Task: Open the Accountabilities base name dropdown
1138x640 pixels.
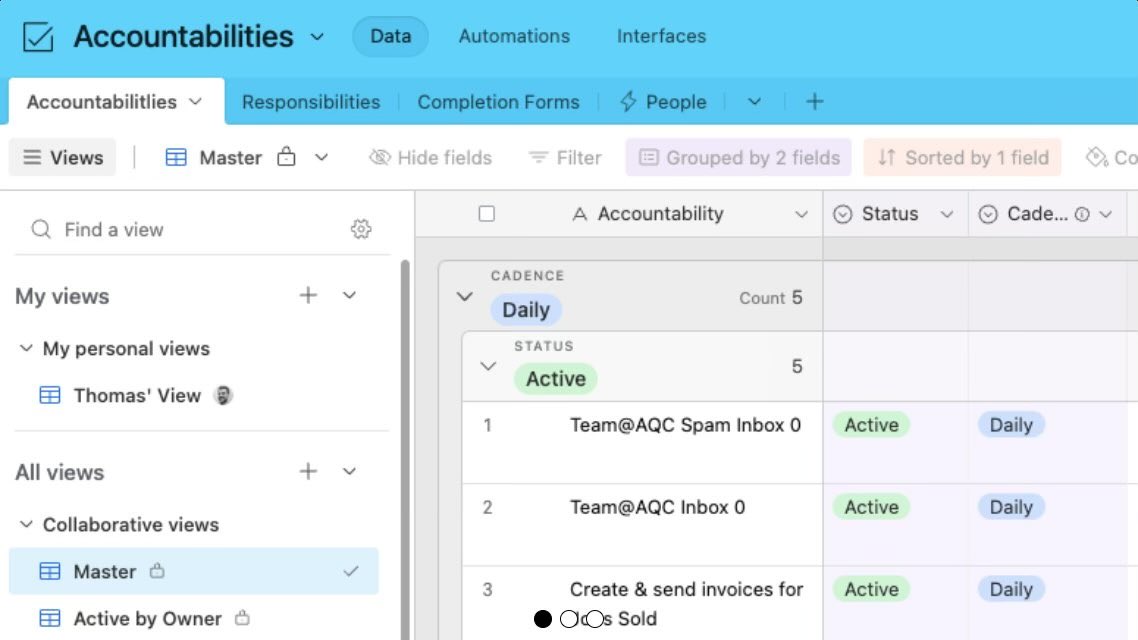Action: (317, 37)
